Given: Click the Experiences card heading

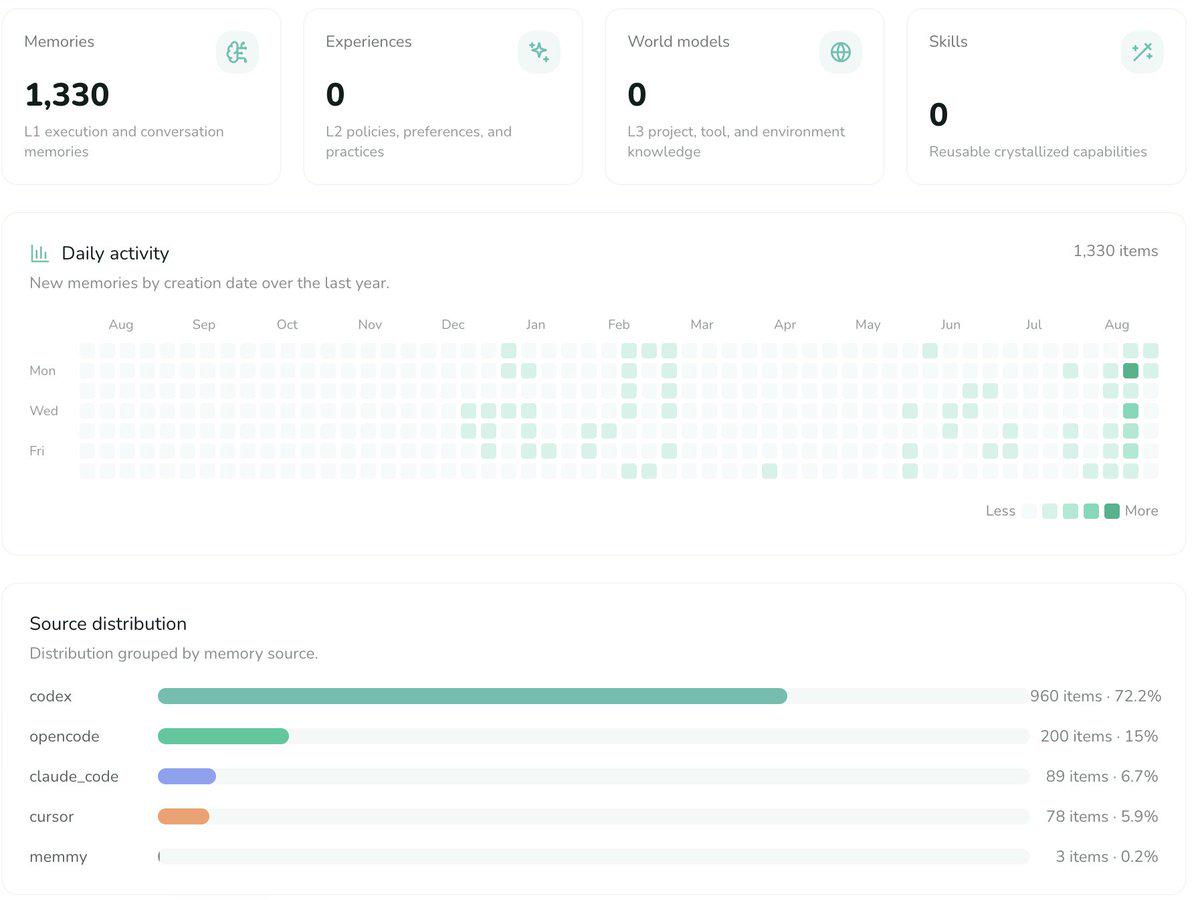Looking at the screenshot, I should coord(369,42).
